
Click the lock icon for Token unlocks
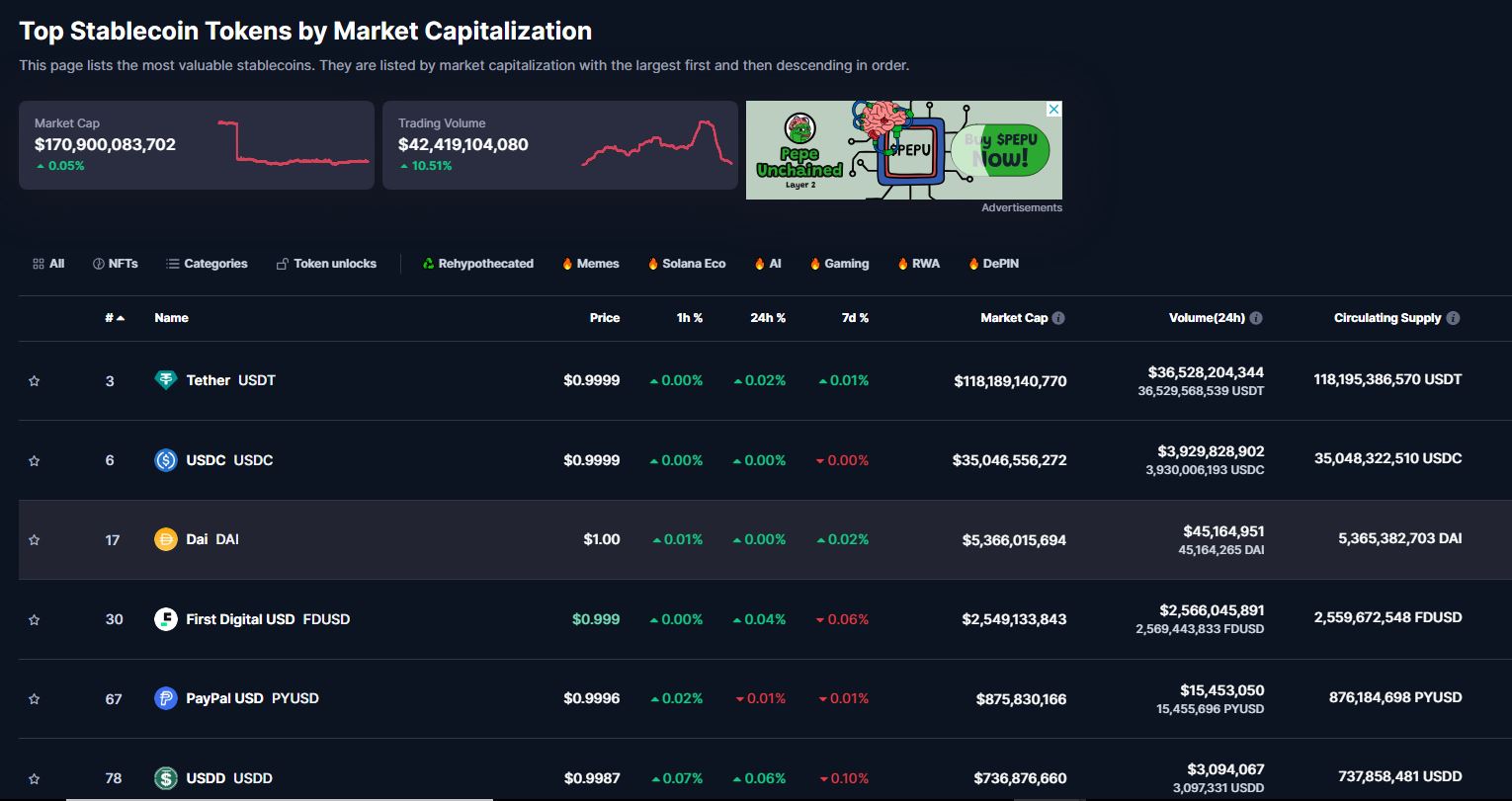(283, 264)
